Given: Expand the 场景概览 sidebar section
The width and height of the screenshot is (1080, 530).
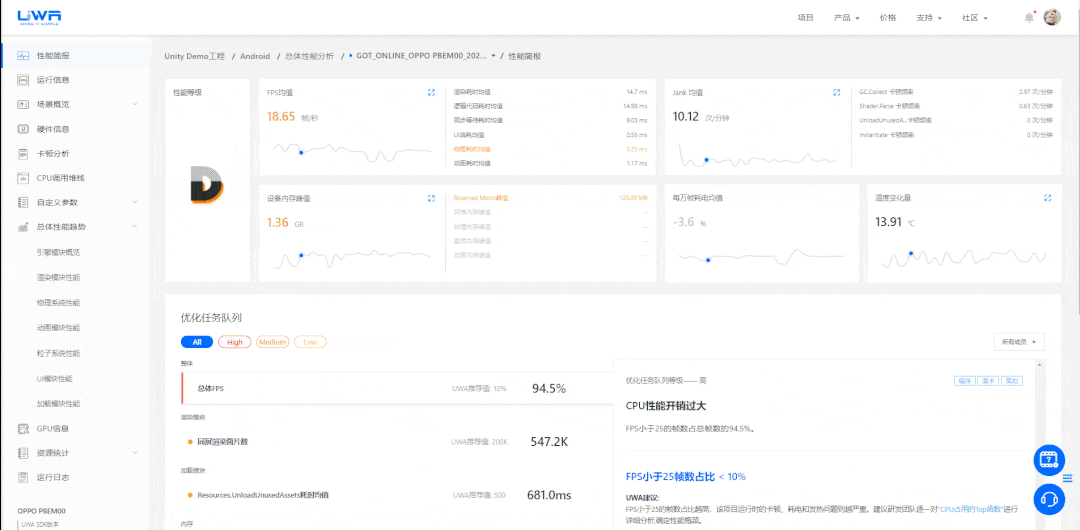Looking at the screenshot, I should click(137, 104).
